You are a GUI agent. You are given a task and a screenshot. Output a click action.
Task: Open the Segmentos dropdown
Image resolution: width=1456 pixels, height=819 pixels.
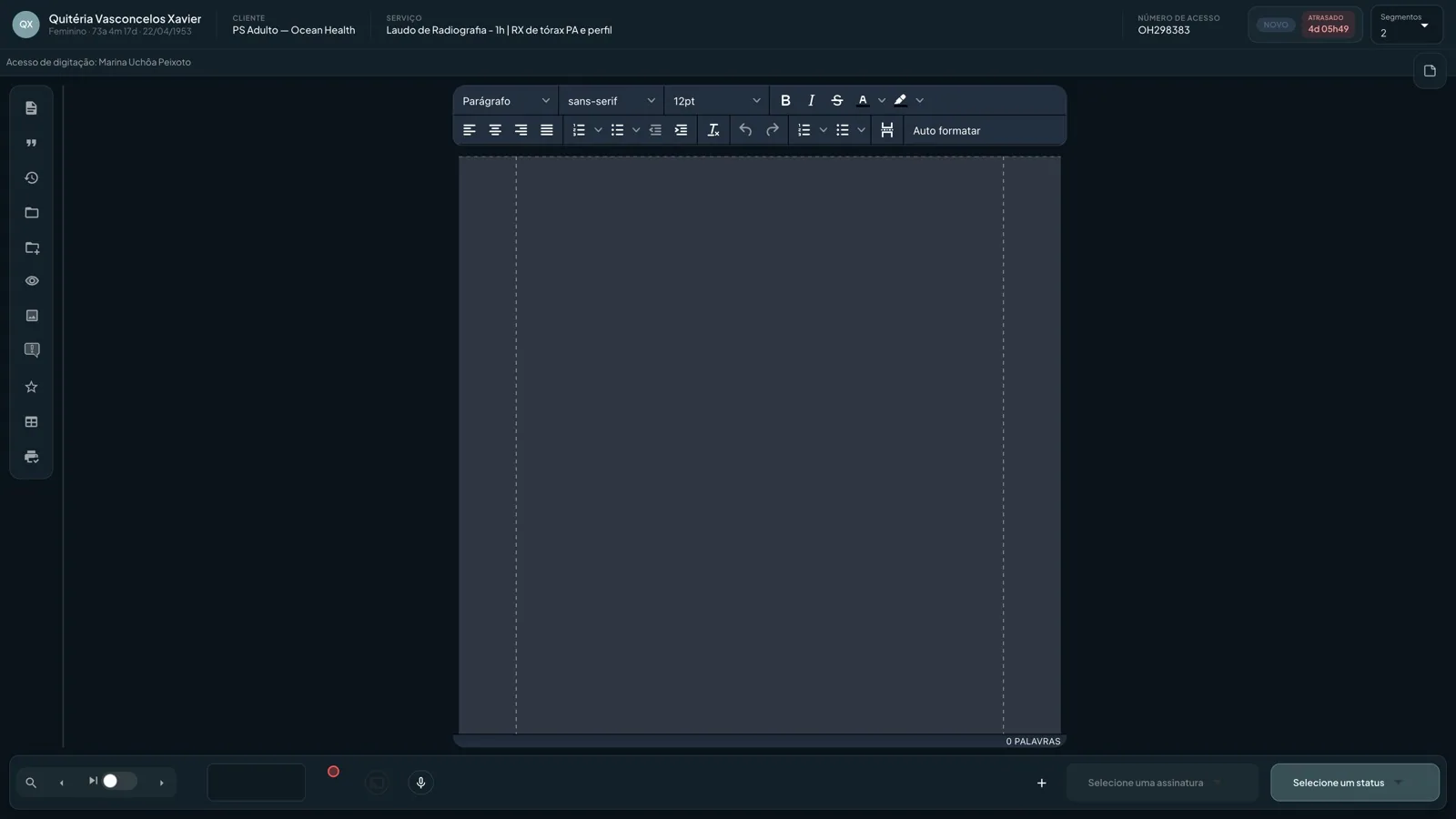[1406, 25]
